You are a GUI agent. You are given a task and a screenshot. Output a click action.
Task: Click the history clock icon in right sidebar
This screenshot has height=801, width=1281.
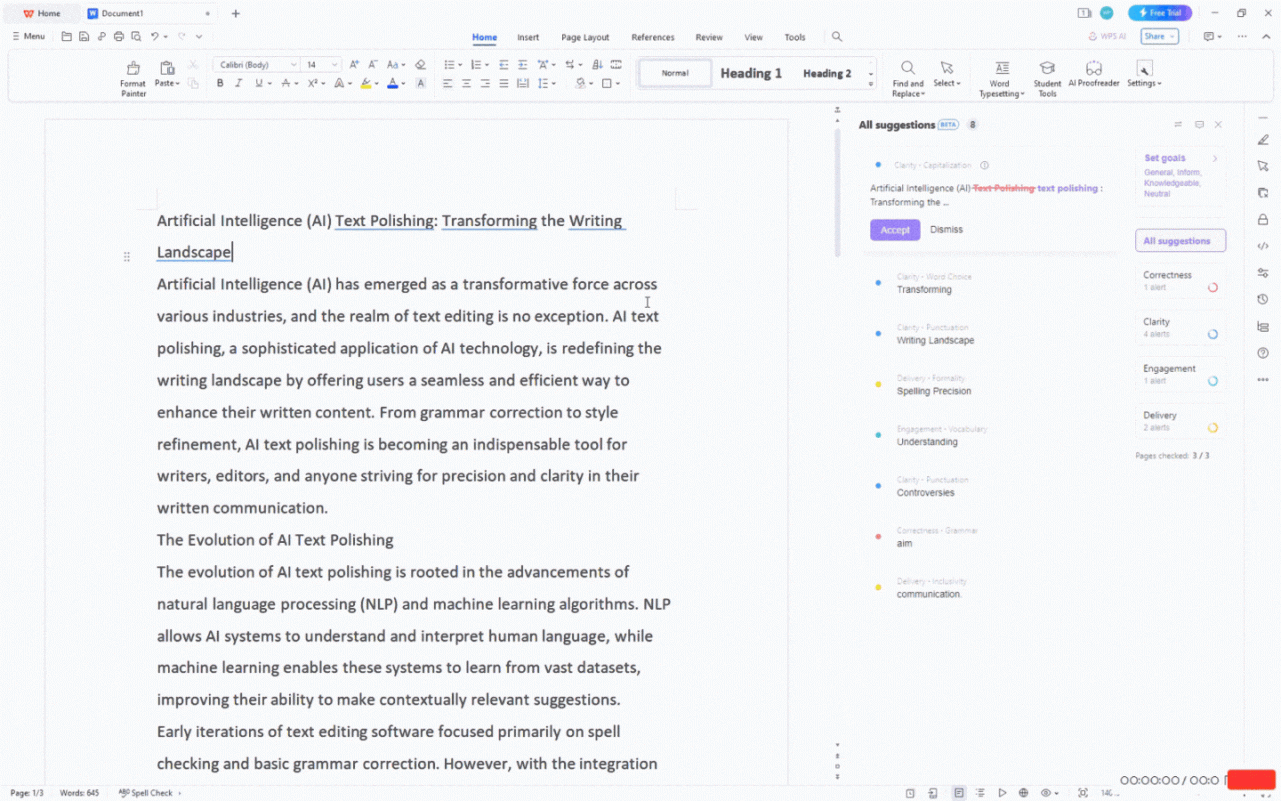(1262, 299)
